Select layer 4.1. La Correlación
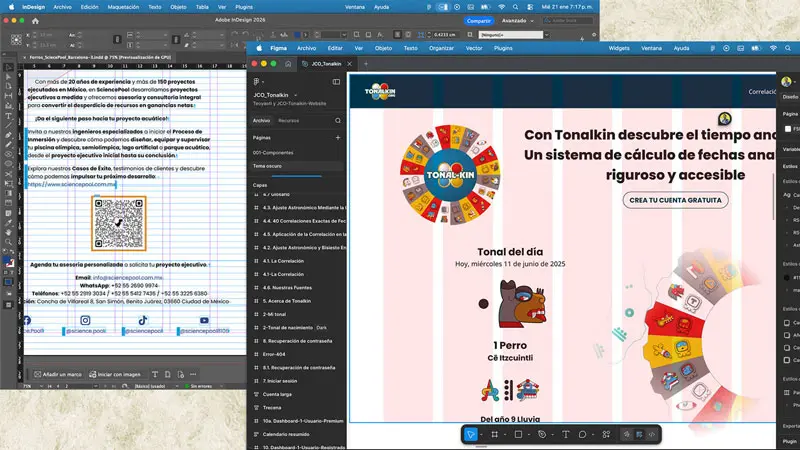 click(283, 261)
